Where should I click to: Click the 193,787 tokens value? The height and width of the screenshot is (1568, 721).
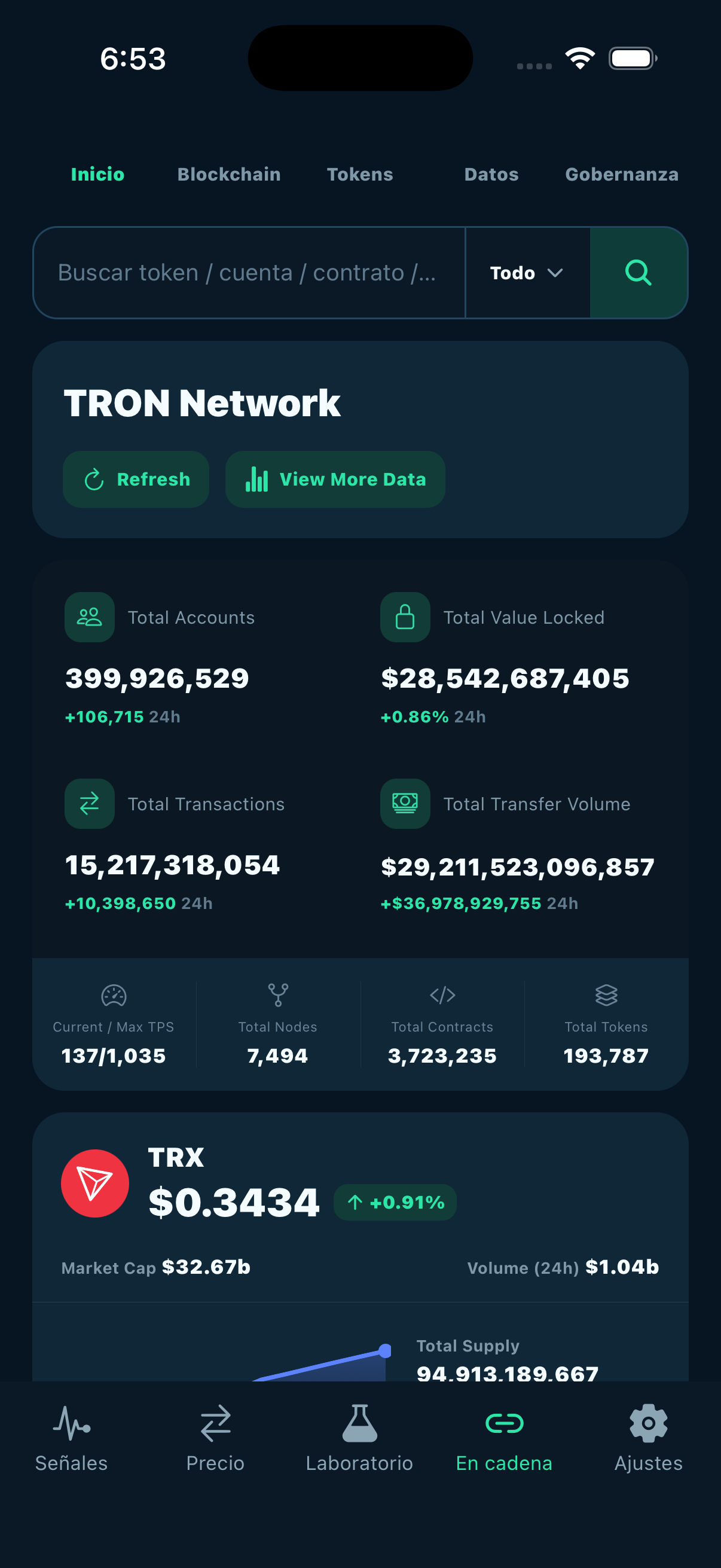607,1055
